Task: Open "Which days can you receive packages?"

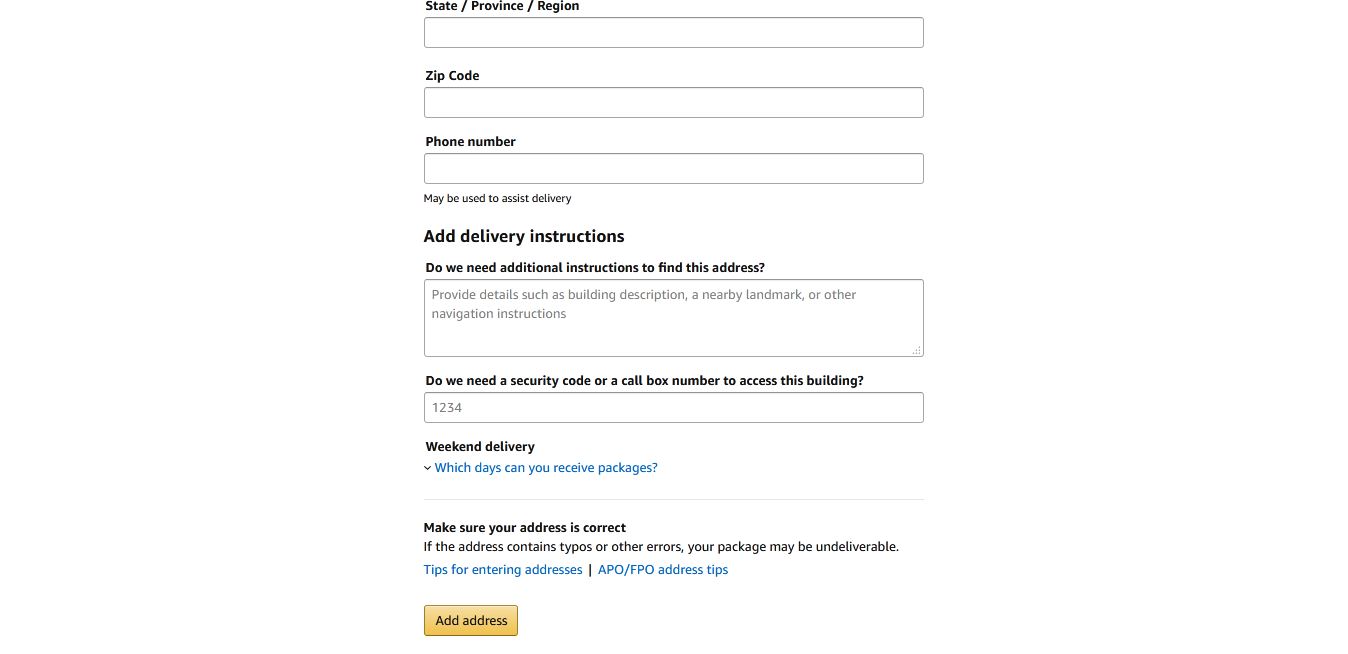Action: click(x=546, y=468)
